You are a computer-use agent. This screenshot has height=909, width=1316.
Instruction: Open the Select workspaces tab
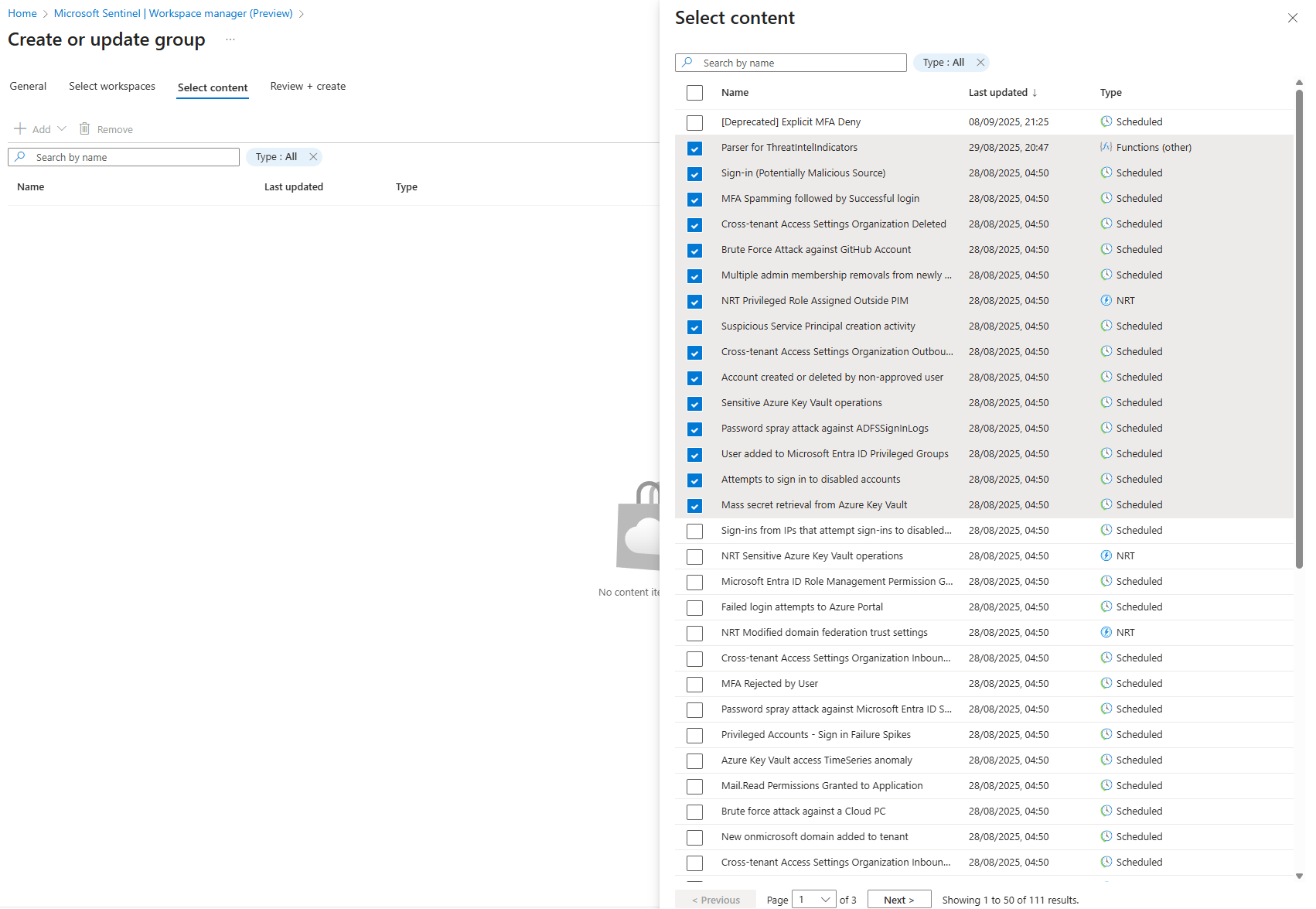[111, 86]
